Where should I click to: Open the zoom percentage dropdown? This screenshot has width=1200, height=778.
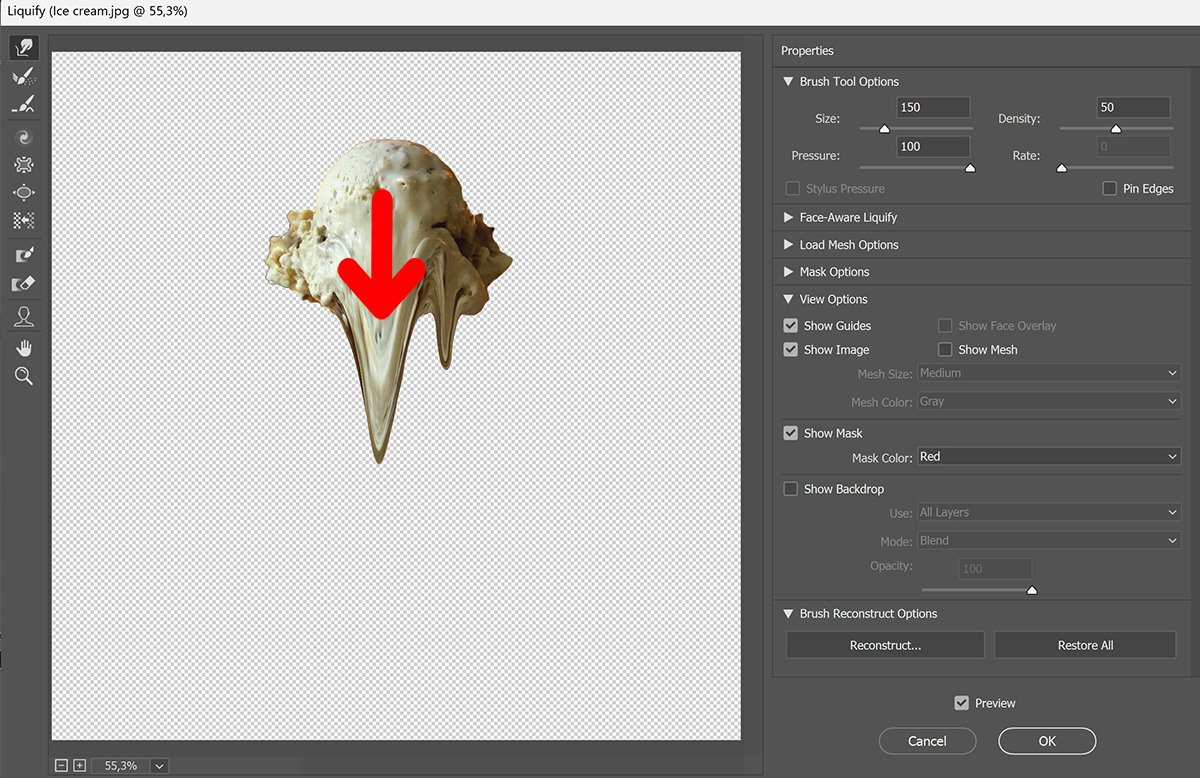[x=158, y=765]
